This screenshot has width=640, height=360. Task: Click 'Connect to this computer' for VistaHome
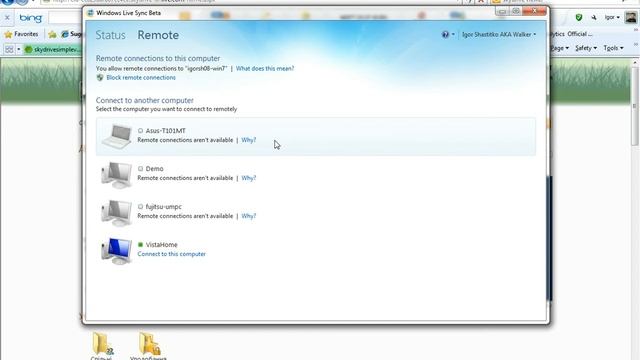click(x=171, y=254)
